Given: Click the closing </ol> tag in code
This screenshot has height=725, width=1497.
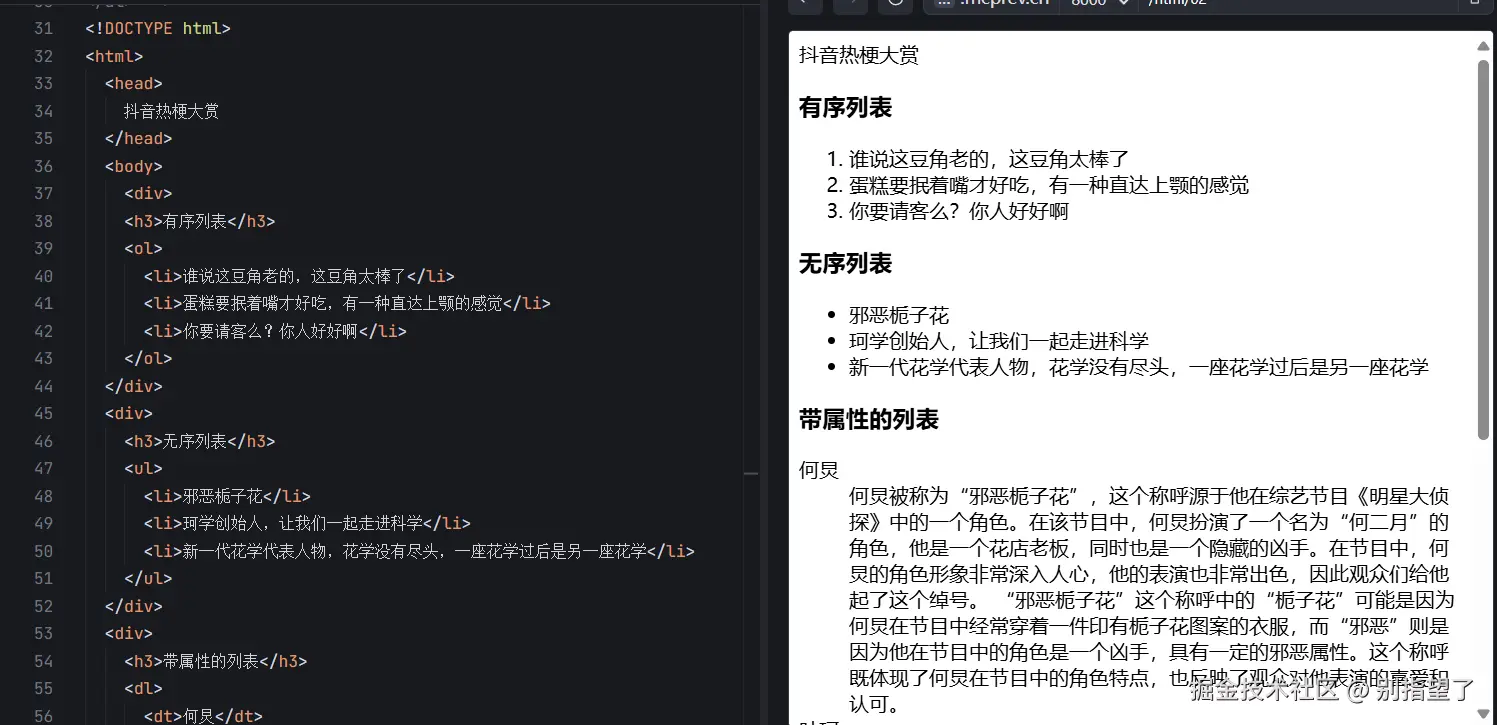Looking at the screenshot, I should pyautogui.click(x=148, y=358).
